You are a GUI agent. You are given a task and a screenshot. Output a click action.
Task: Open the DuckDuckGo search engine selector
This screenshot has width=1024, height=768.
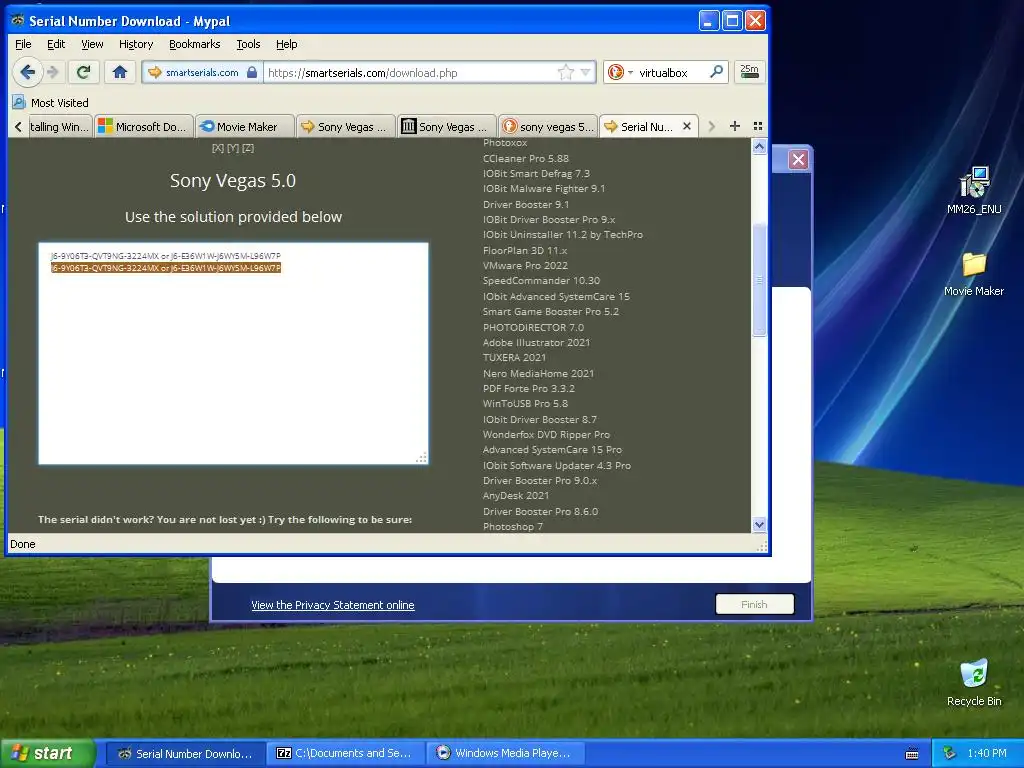[620, 72]
